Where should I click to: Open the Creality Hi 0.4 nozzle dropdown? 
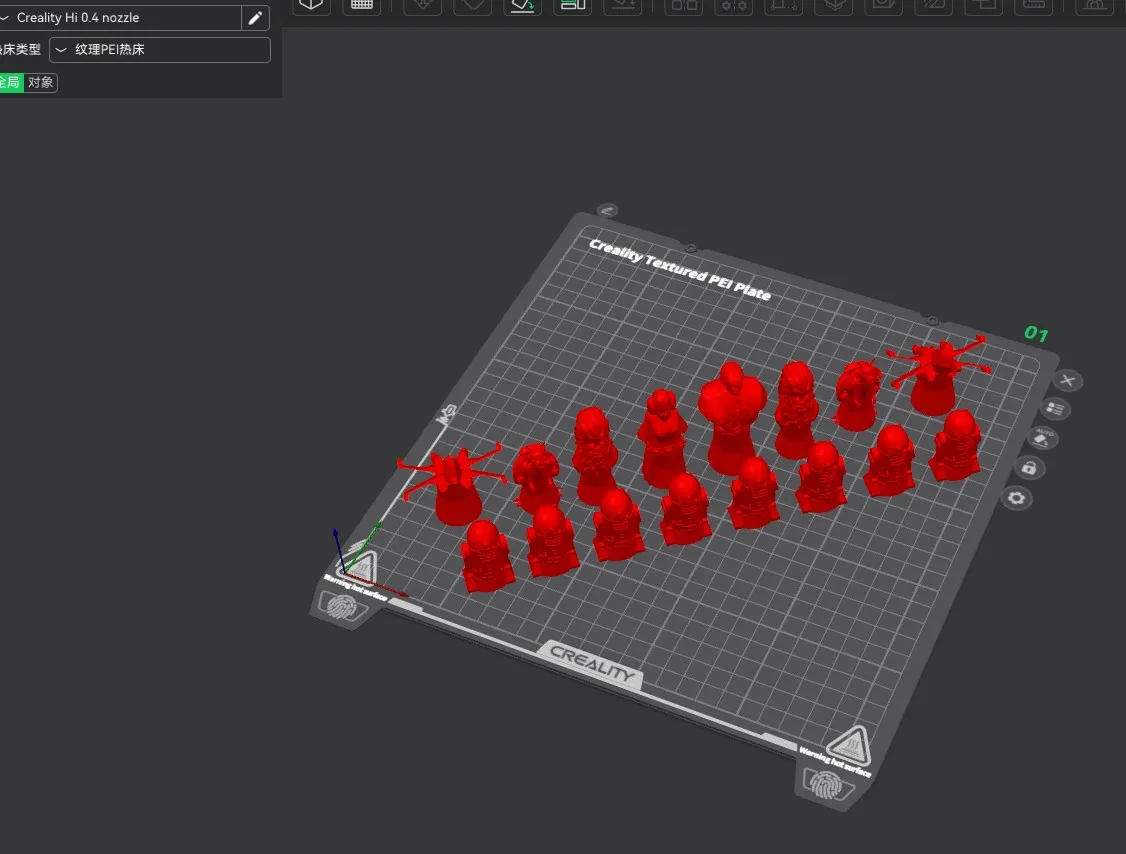point(120,18)
